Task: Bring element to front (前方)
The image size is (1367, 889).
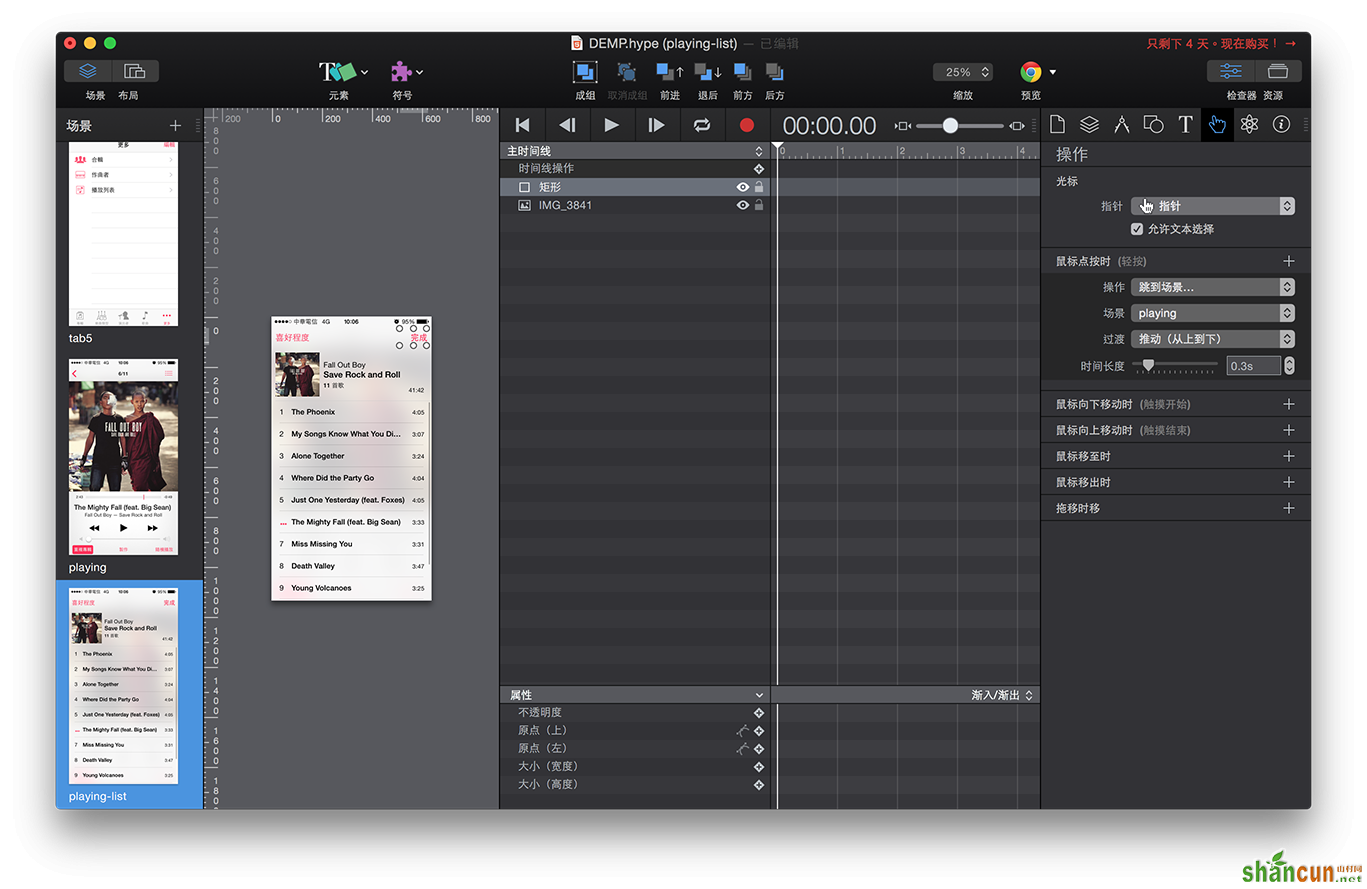Action: pos(742,72)
